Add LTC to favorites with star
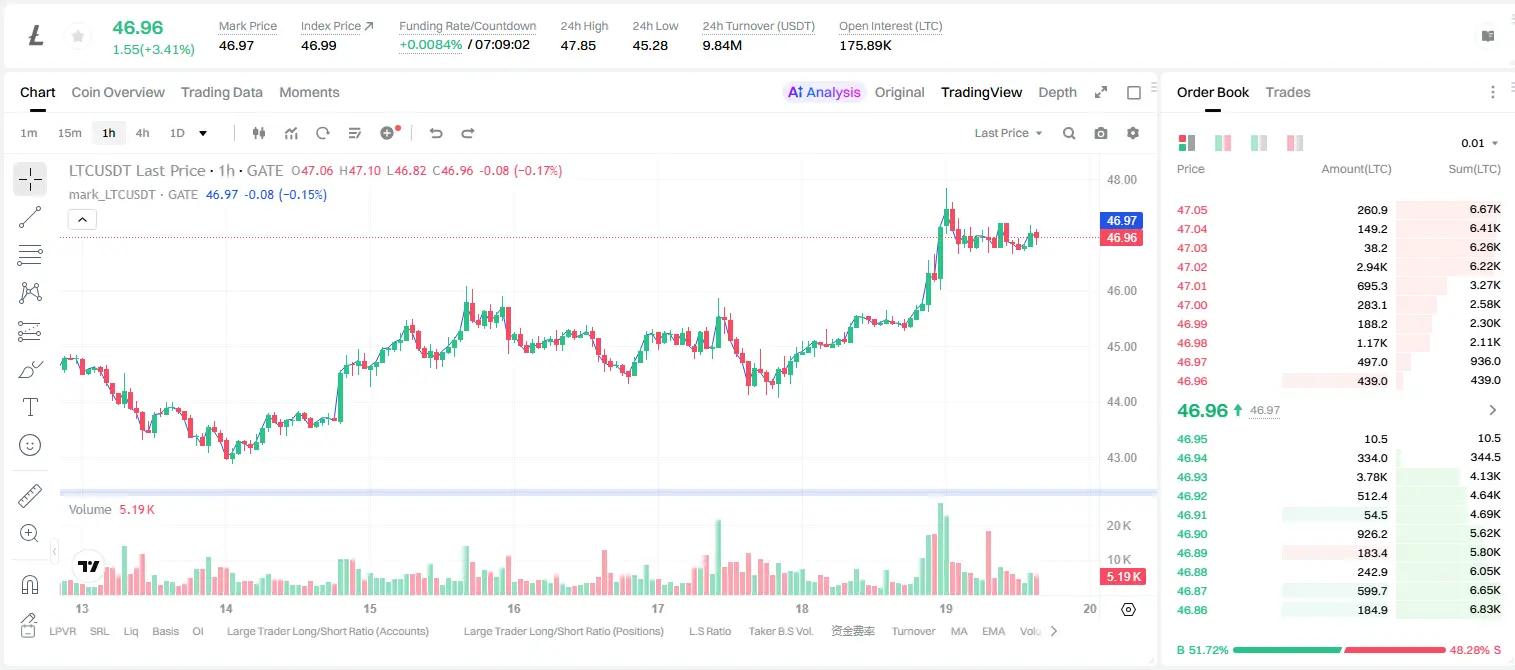Image resolution: width=1515 pixels, height=670 pixels. 77,36
